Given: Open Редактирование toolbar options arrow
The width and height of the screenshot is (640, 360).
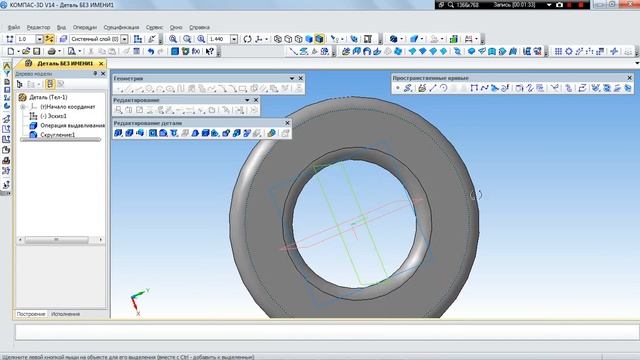Looking at the screenshot, I should pos(247,100).
